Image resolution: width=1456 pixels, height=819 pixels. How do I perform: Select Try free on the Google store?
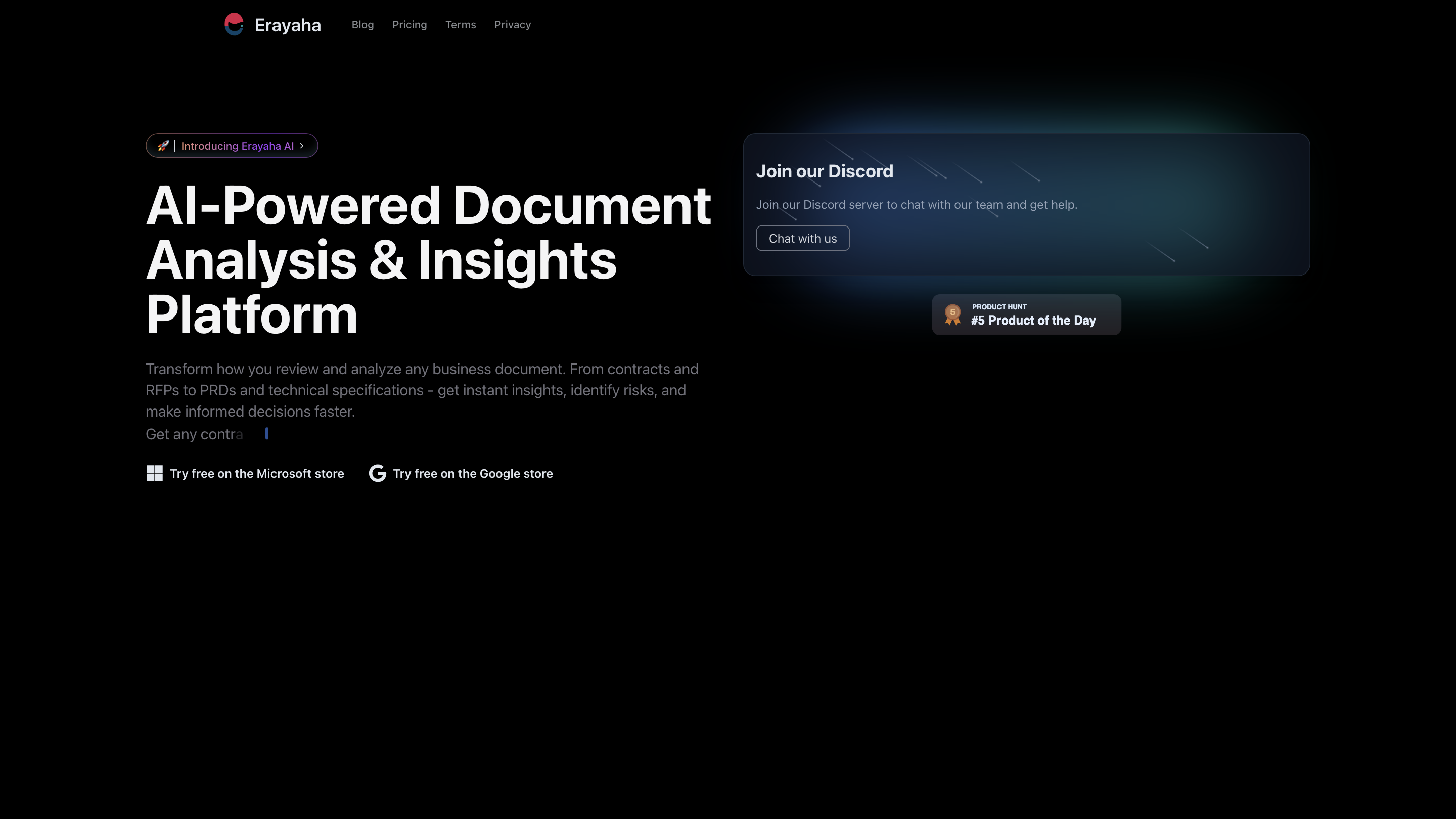point(473,474)
